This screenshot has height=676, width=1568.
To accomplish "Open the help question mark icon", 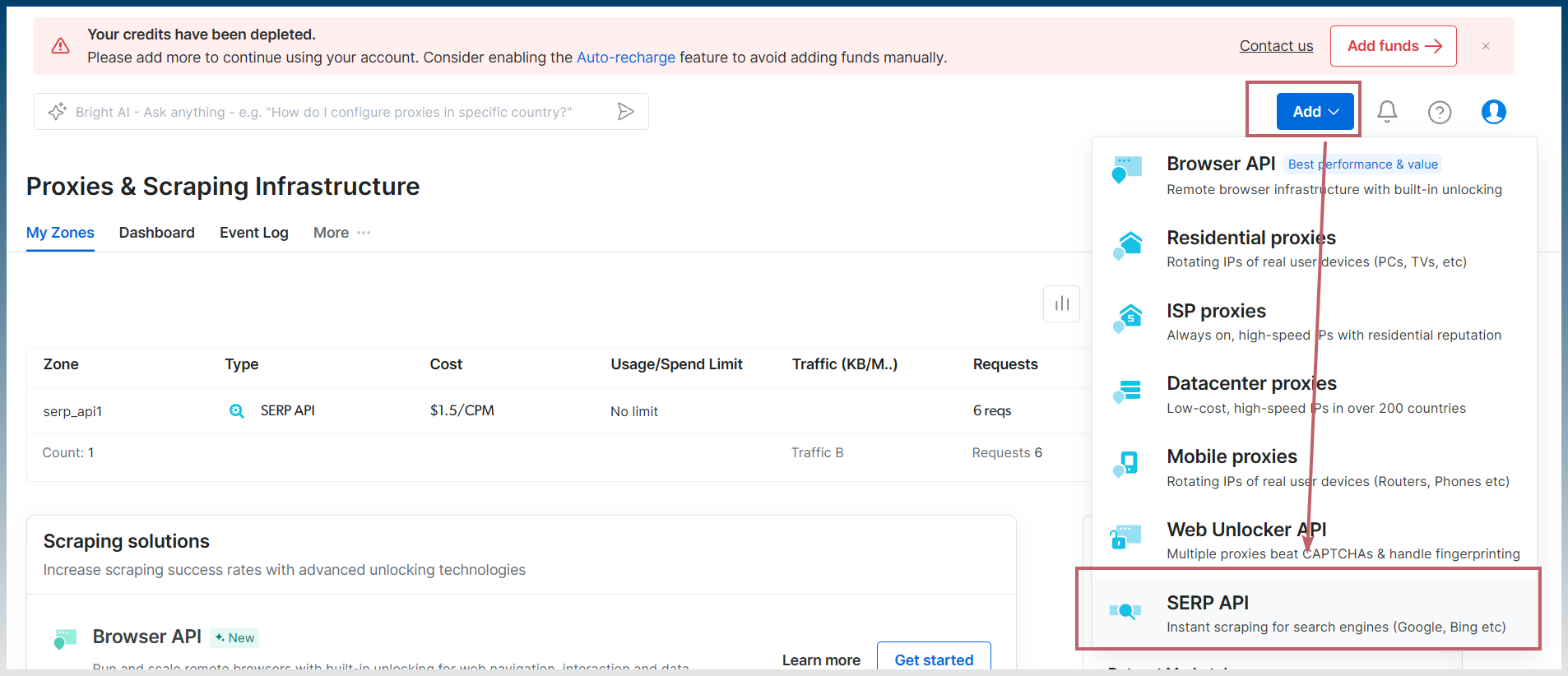I will coord(1440,112).
